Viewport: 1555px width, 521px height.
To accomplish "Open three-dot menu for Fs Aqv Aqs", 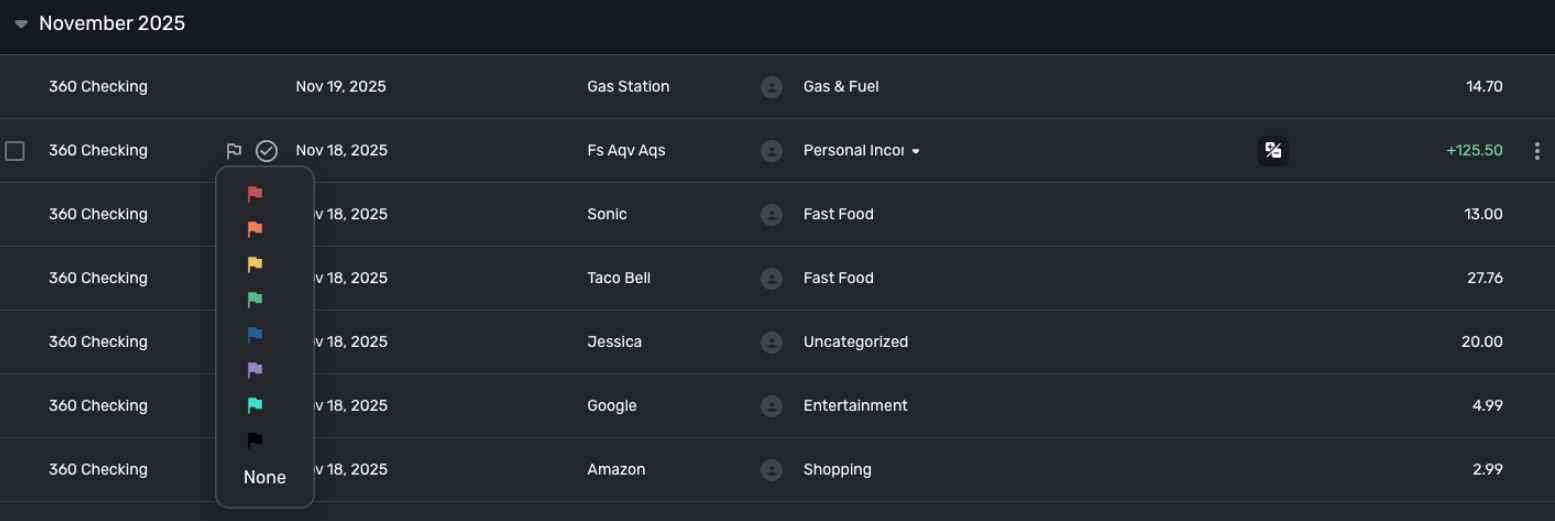I will [1537, 151].
